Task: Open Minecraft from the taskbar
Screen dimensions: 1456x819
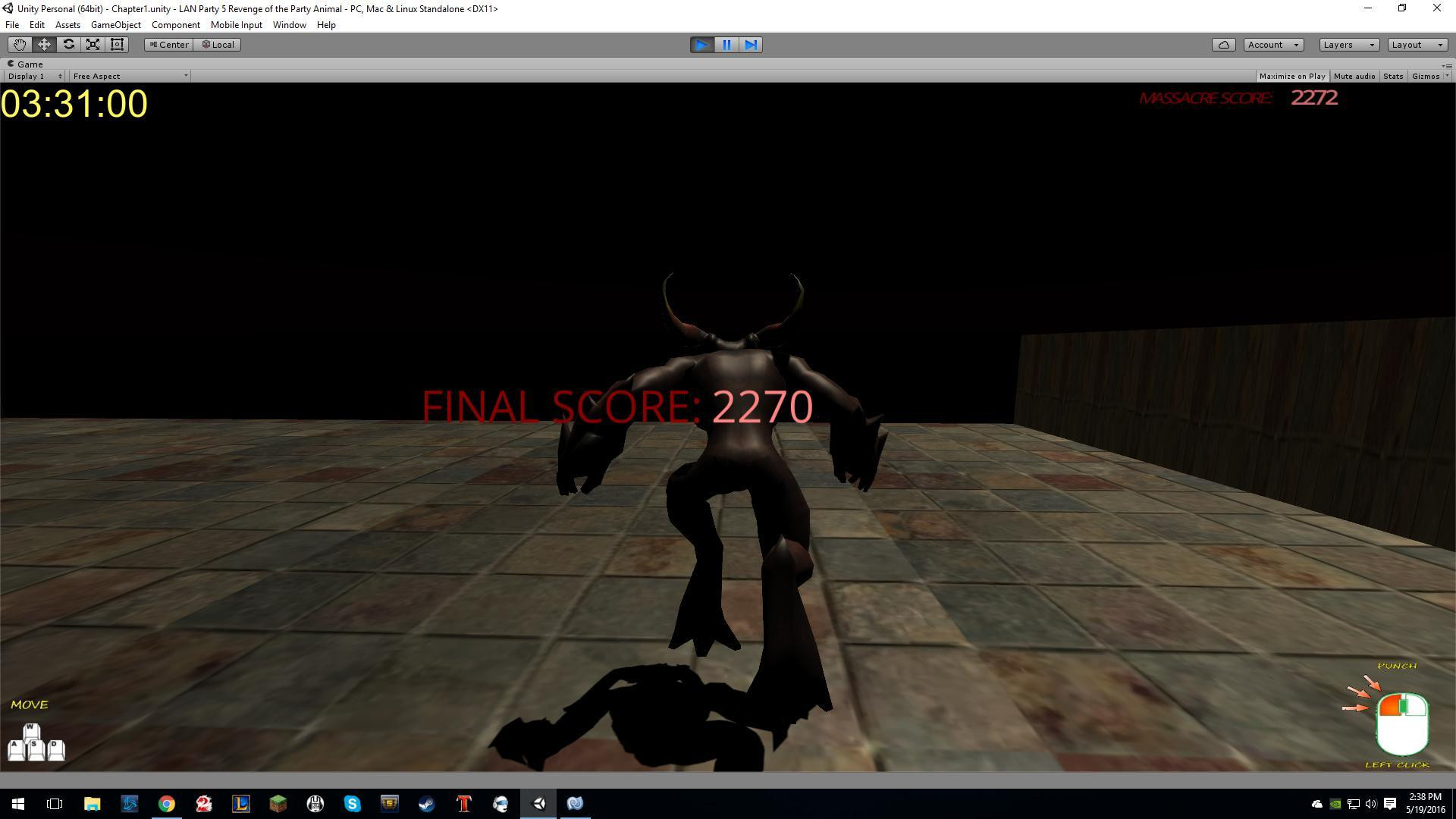Action: (278, 804)
